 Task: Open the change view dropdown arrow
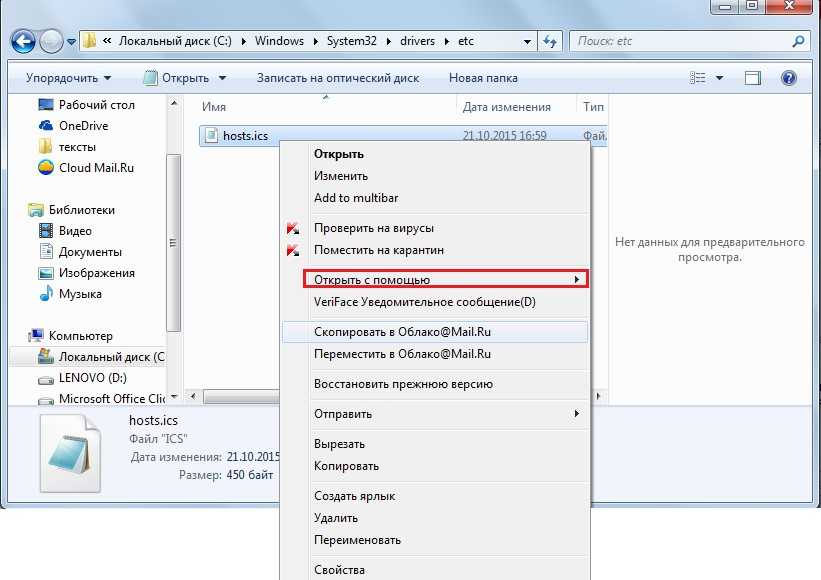click(x=722, y=78)
